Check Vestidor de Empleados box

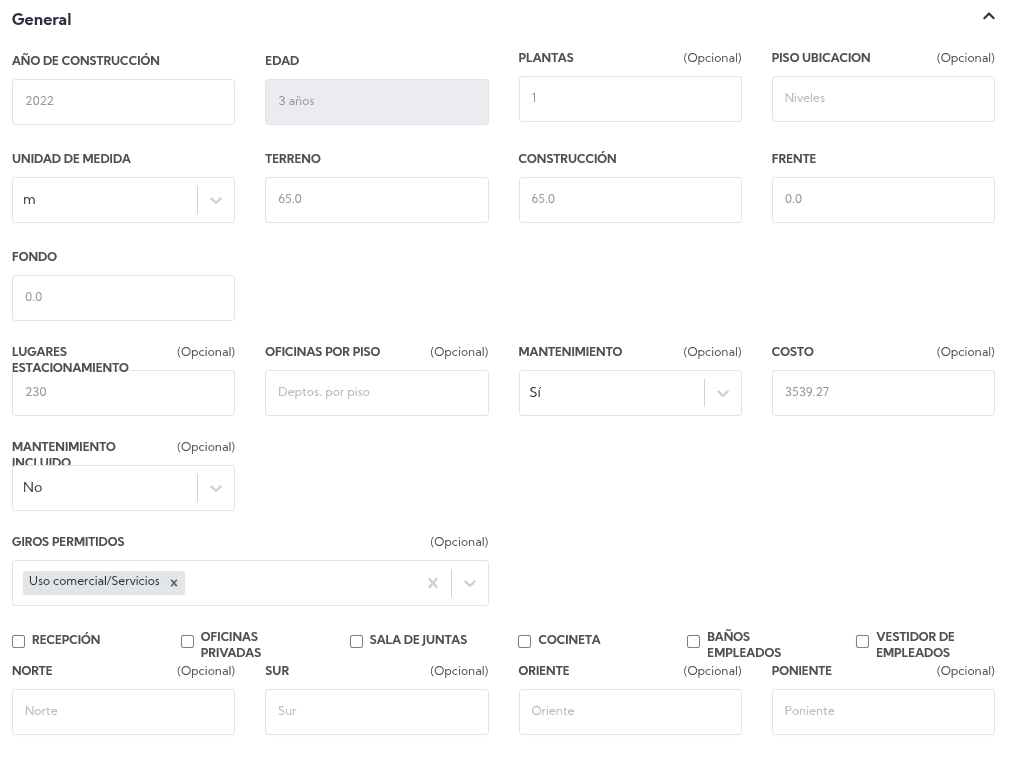(862, 641)
